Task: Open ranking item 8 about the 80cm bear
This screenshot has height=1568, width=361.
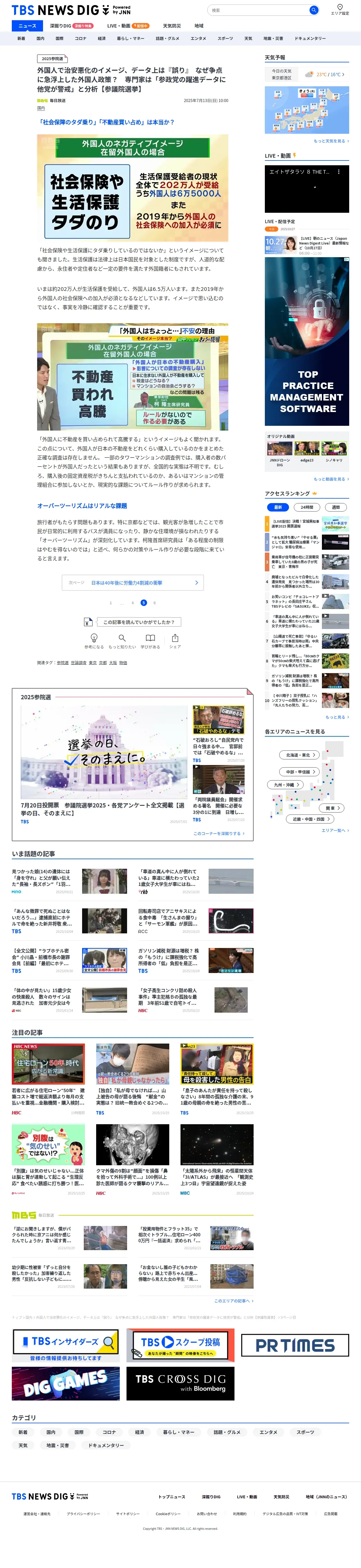Action: pos(307,660)
